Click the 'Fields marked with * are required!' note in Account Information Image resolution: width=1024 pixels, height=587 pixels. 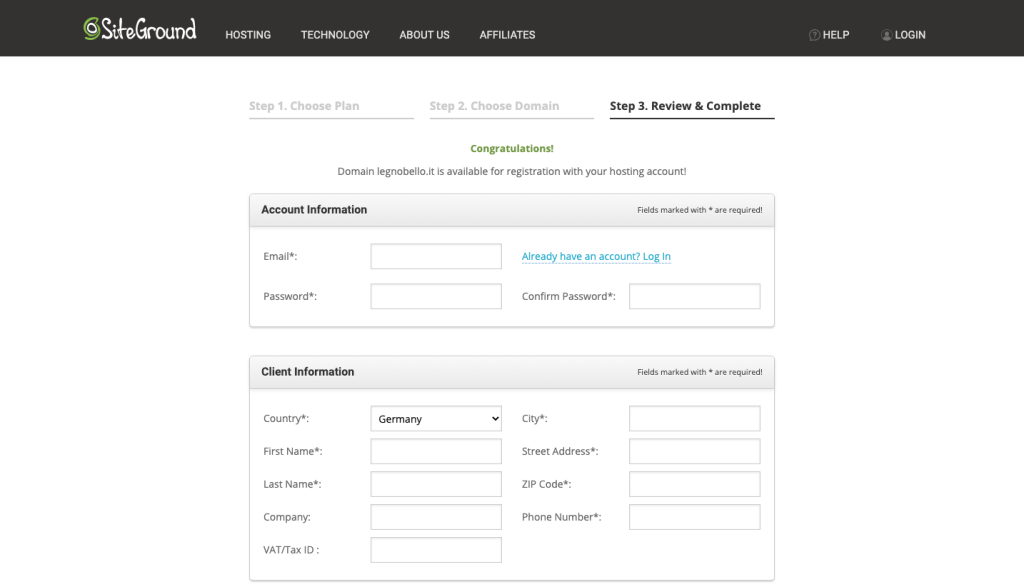(x=700, y=210)
